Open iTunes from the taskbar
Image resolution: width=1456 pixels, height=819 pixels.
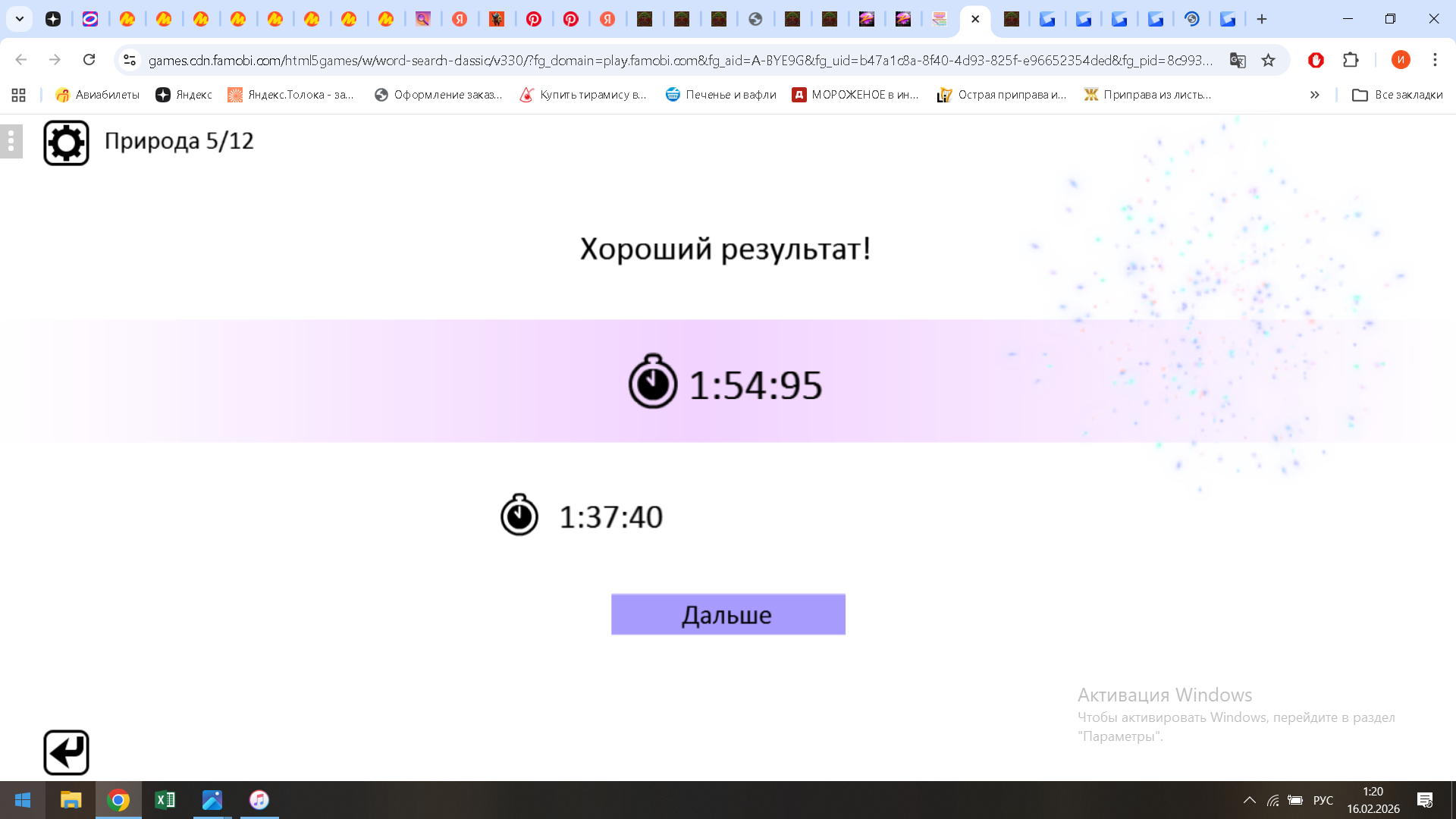(x=259, y=800)
